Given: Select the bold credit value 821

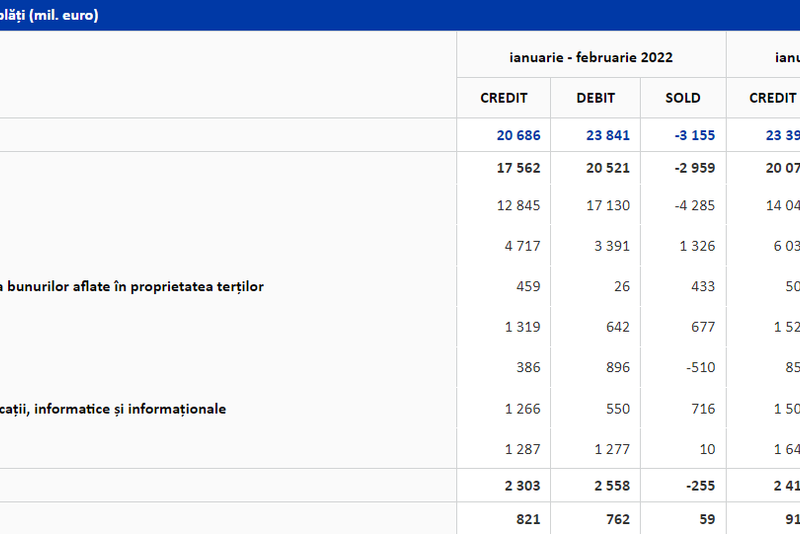Looking at the screenshot, I should (x=526, y=519).
